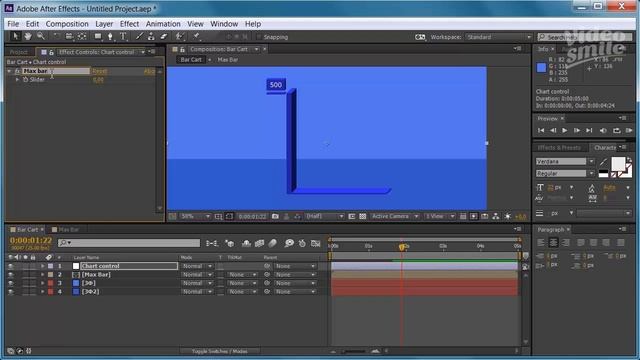Image resolution: width=640 pixels, height=360 pixels.
Task: Open the 1 View layout dropdown
Action: pos(440,216)
